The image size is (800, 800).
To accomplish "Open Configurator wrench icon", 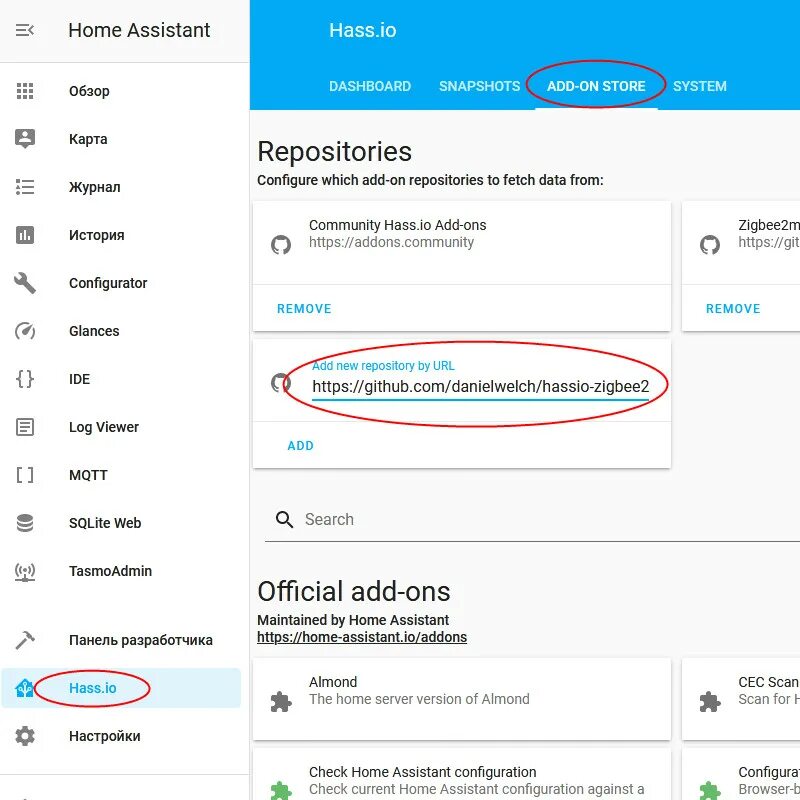I will pos(24,283).
